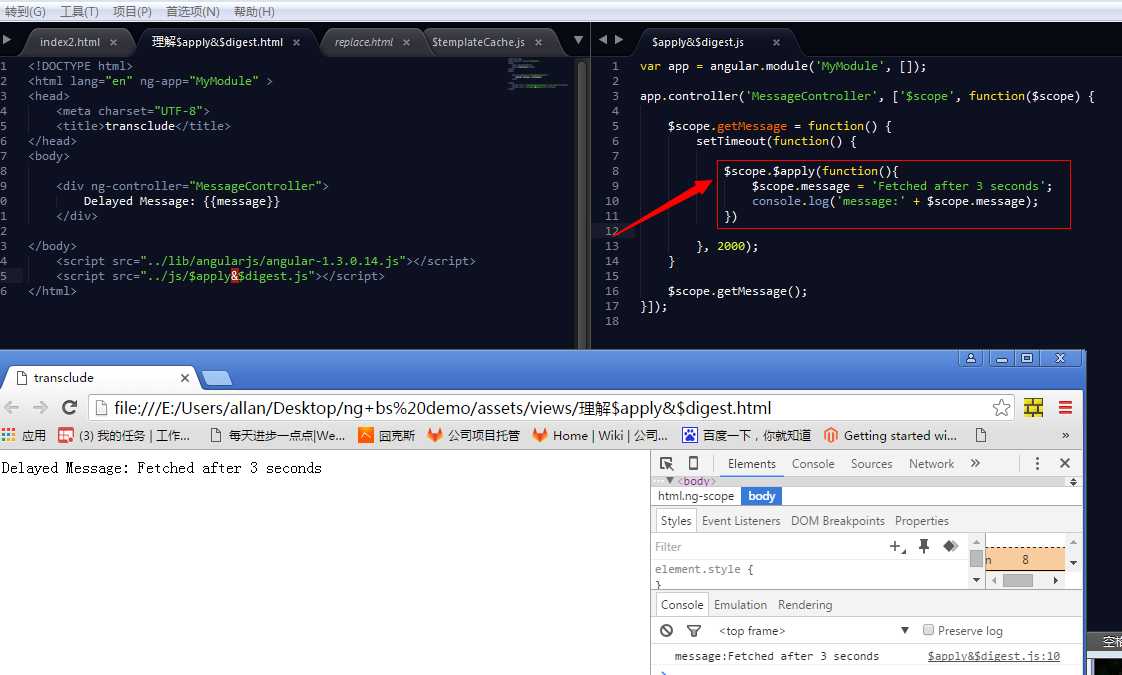Viewport: 1122px width, 675px height.
Task: Open the Properties sidebar tab
Action: point(922,521)
